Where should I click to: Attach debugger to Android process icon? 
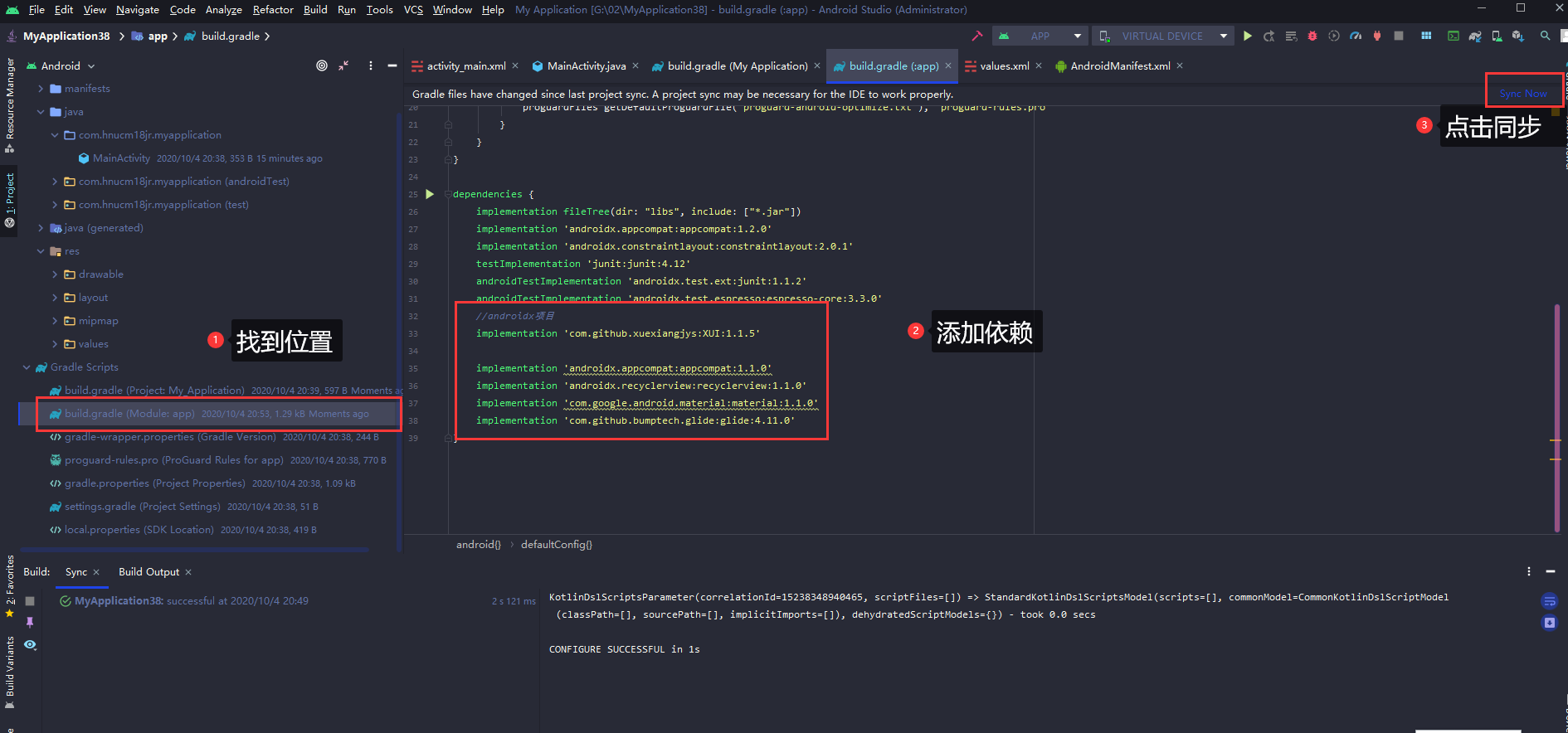click(x=1377, y=36)
